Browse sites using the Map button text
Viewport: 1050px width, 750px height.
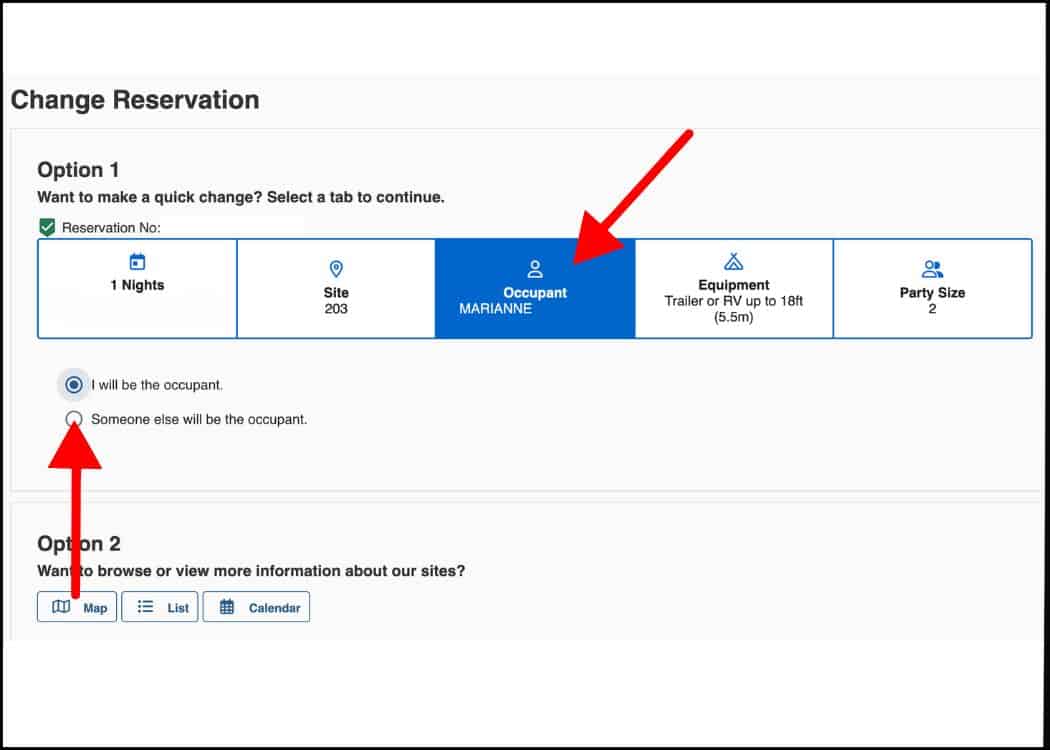[x=95, y=608]
